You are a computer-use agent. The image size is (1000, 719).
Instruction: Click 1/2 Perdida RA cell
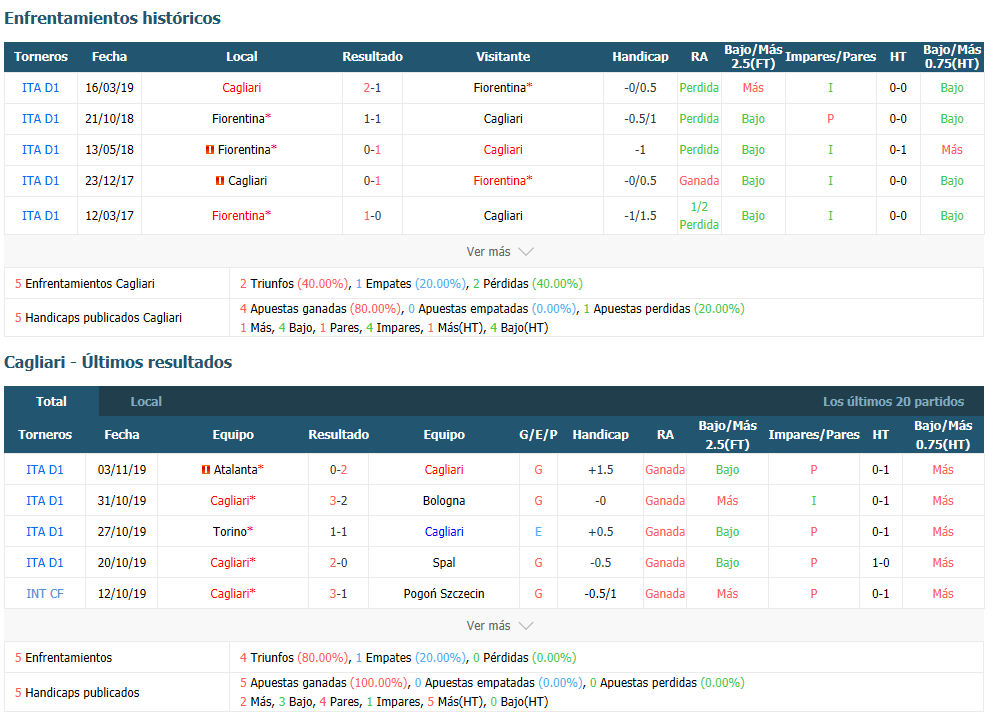pyautogui.click(x=699, y=216)
